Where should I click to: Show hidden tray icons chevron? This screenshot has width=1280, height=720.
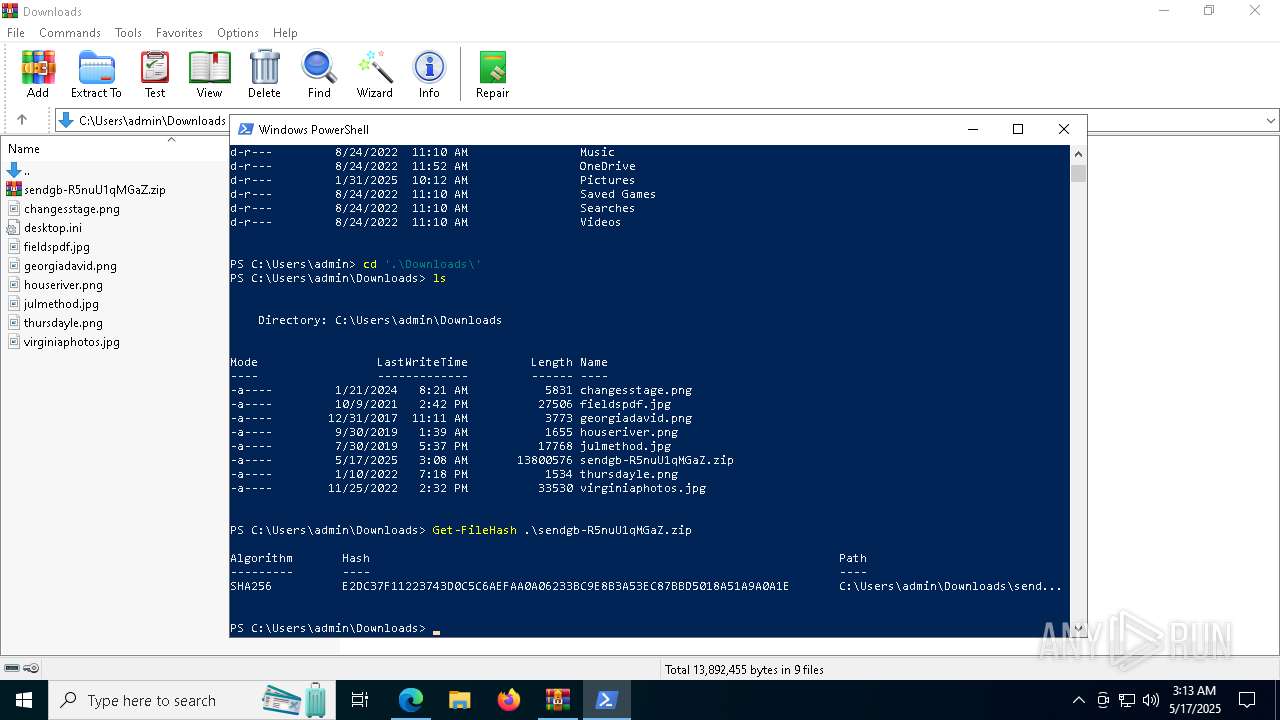click(1078, 700)
